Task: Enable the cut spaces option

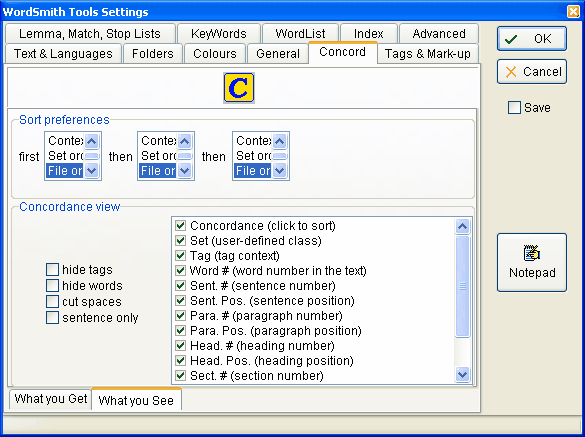Action: [x=52, y=302]
